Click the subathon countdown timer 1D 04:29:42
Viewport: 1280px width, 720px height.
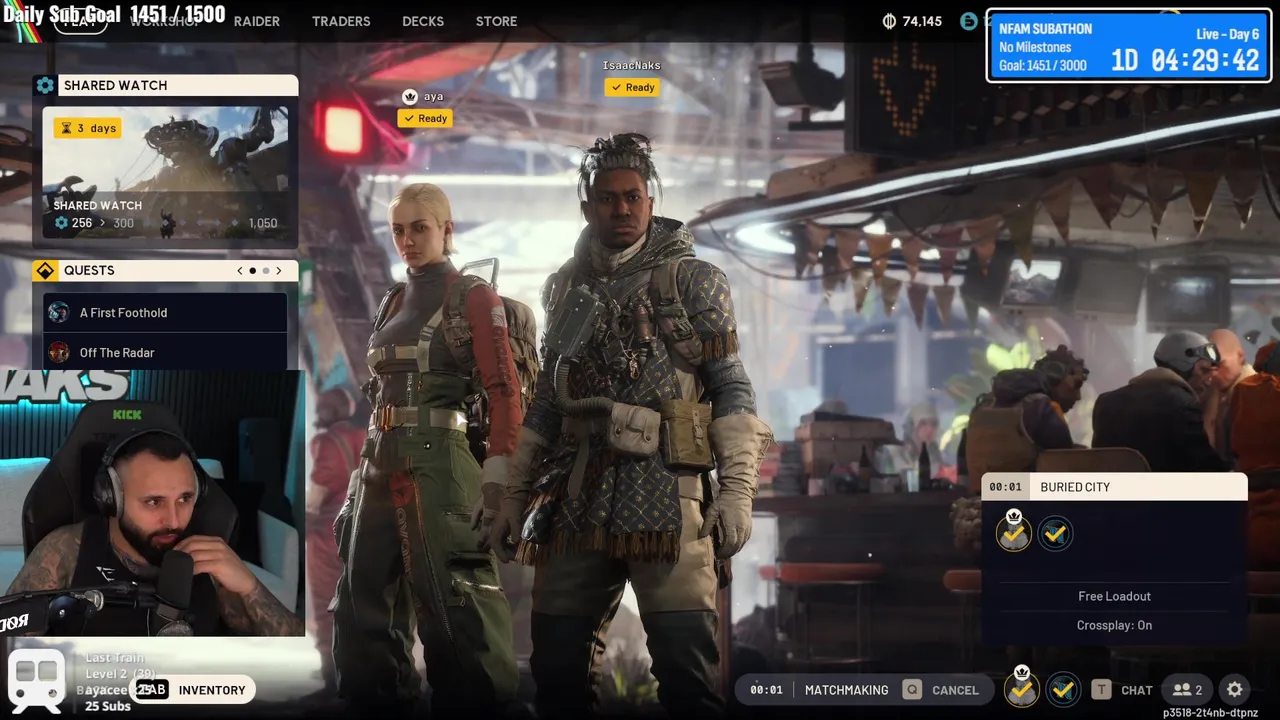tap(1185, 60)
